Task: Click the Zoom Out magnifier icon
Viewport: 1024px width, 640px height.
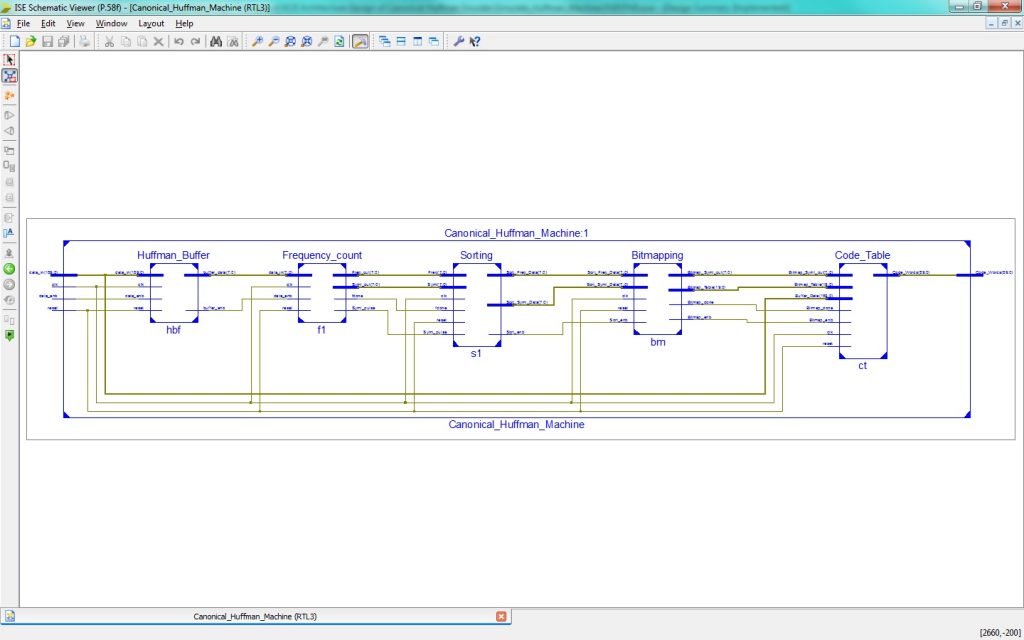Action: pyautogui.click(x=273, y=42)
